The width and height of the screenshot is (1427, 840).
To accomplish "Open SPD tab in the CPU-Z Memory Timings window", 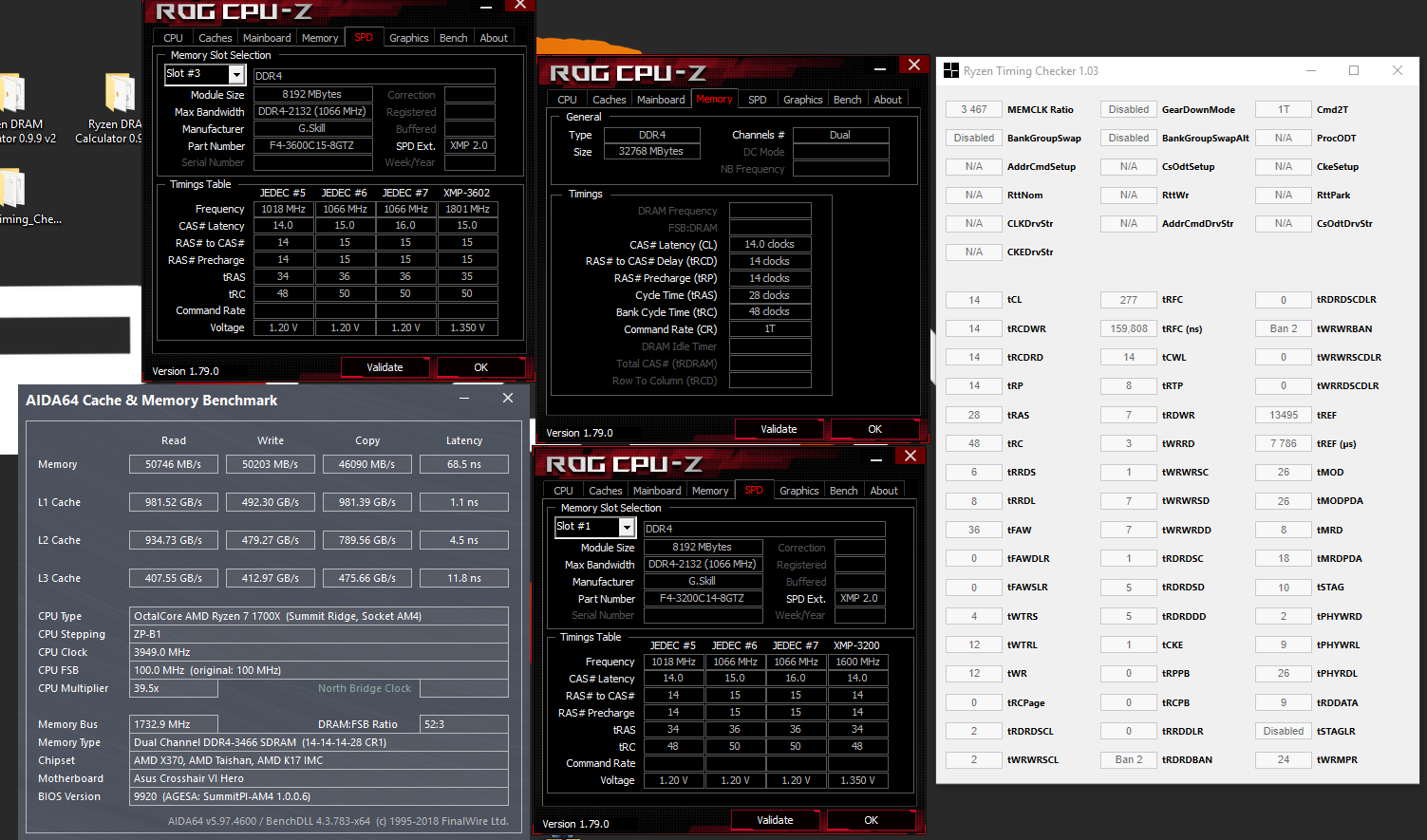I will (758, 100).
